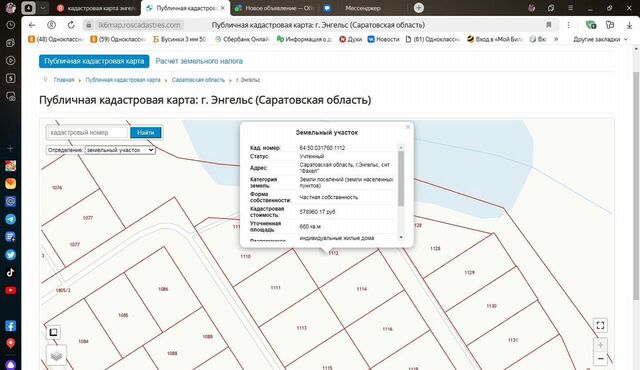640x370 pixels.
Task: Click the page vertical scrollbar
Action: click(636, 186)
